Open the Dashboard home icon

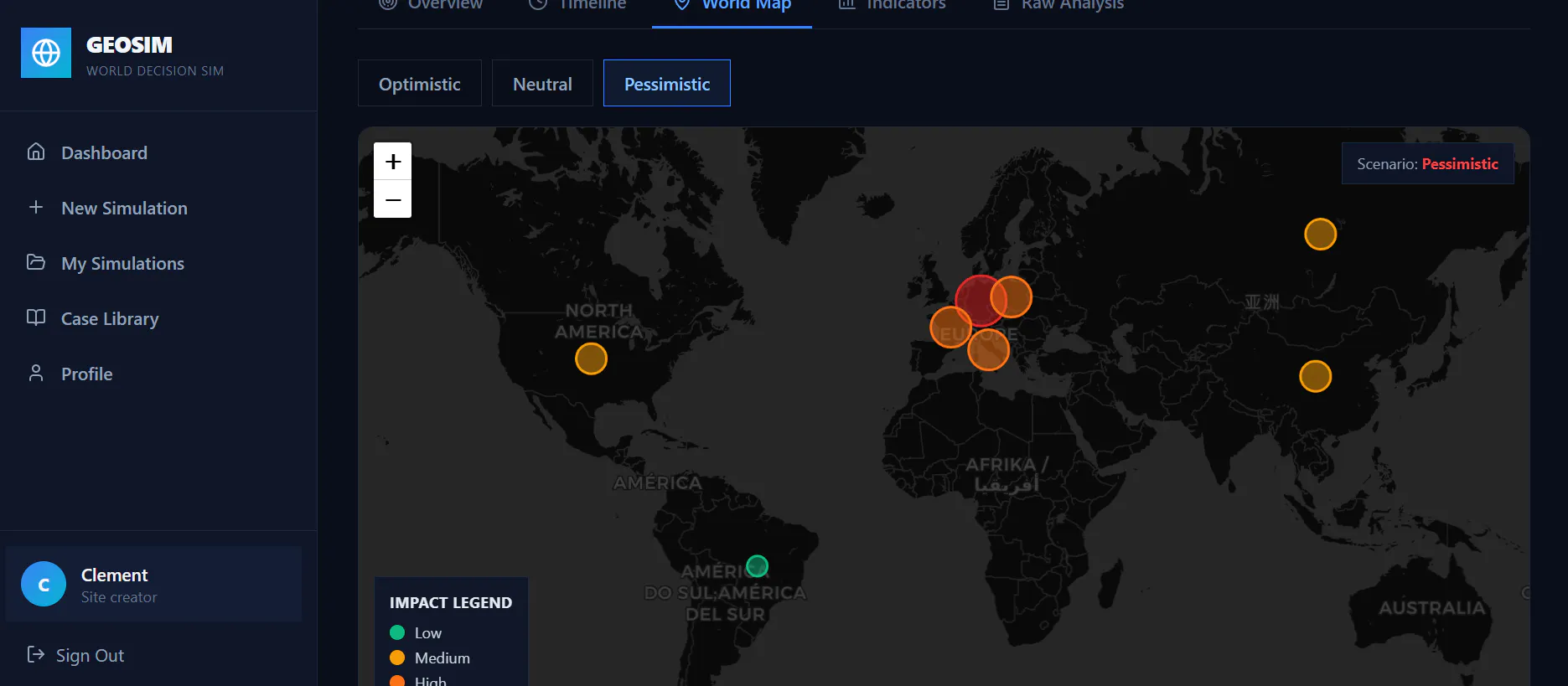pyautogui.click(x=36, y=152)
